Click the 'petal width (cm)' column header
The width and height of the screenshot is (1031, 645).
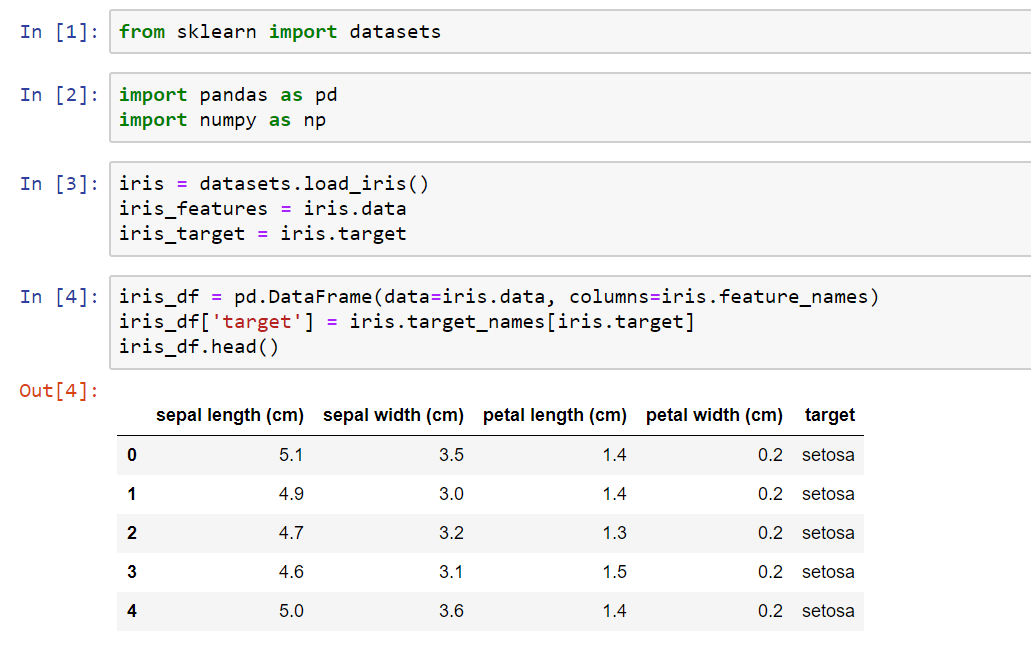pos(714,415)
